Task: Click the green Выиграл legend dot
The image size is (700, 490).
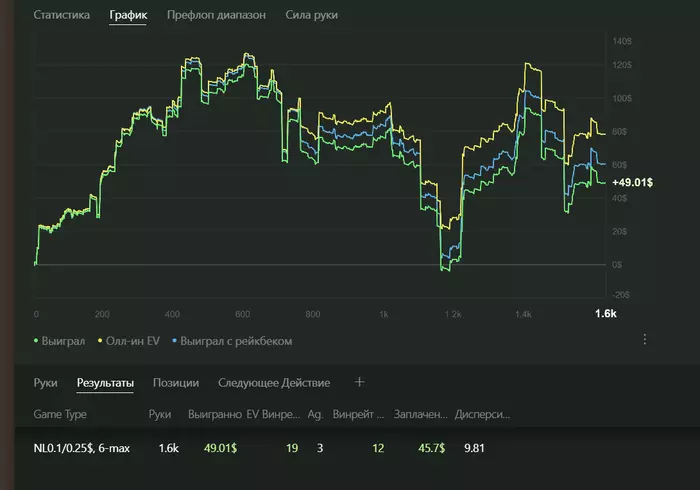Action: point(36,341)
